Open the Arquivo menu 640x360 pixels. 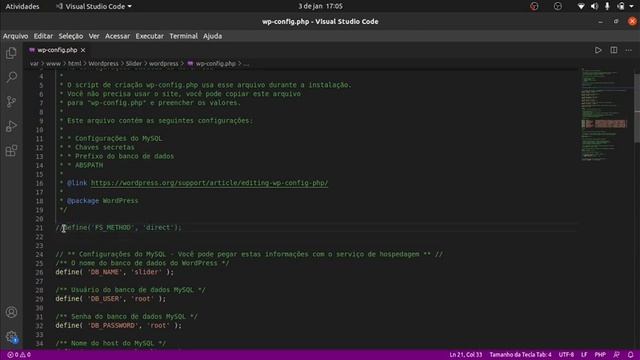pyautogui.click(x=16, y=36)
